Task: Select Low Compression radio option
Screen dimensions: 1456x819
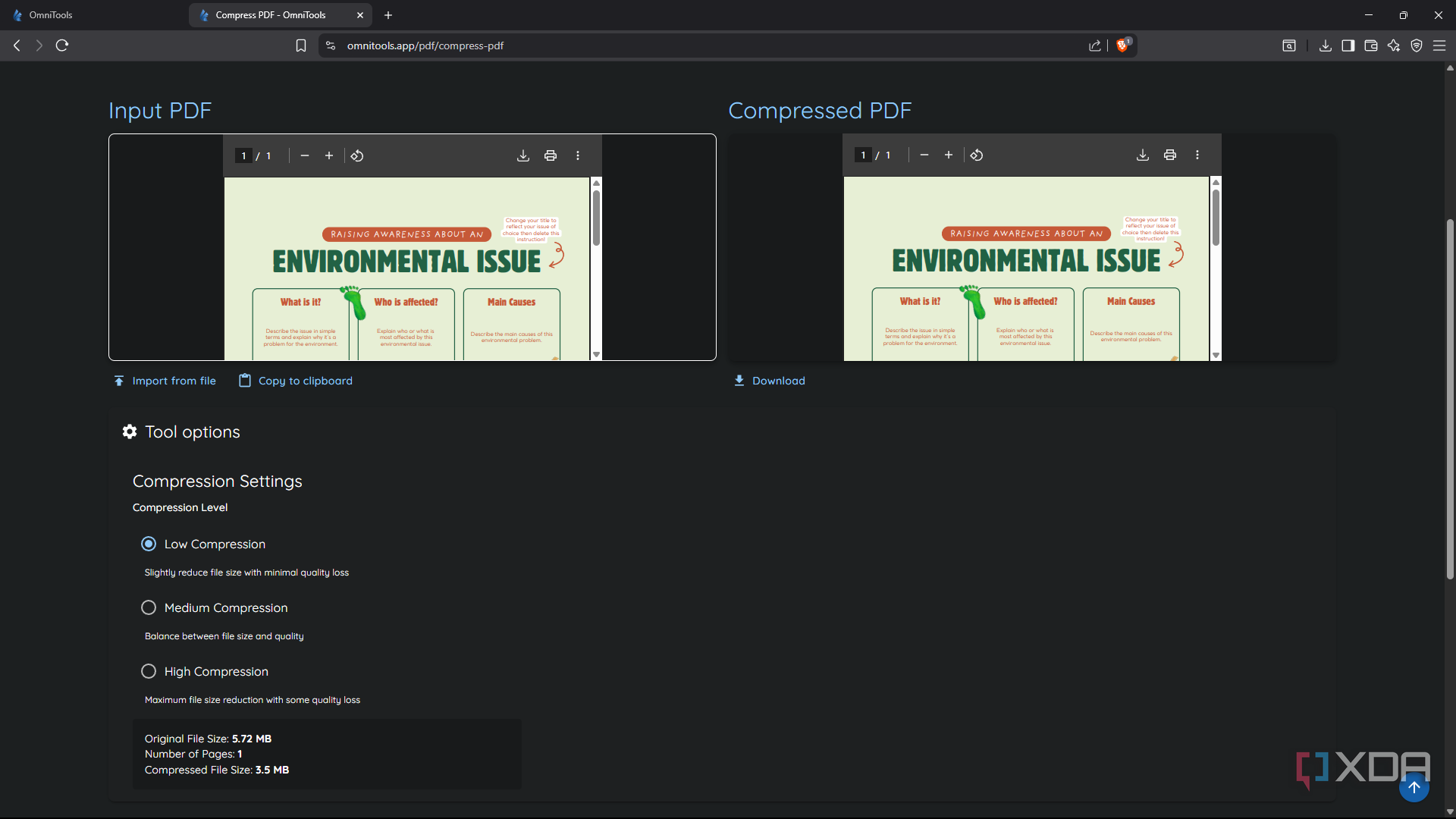Action: [149, 544]
